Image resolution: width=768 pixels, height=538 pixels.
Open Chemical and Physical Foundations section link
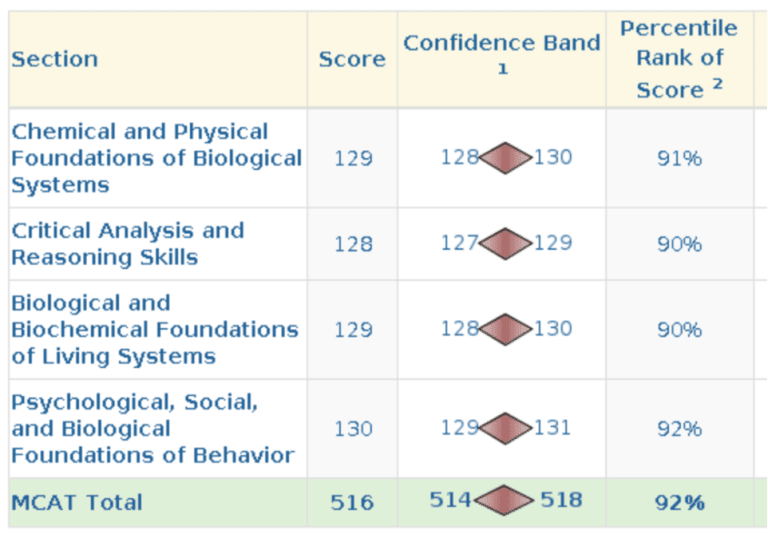(156, 158)
